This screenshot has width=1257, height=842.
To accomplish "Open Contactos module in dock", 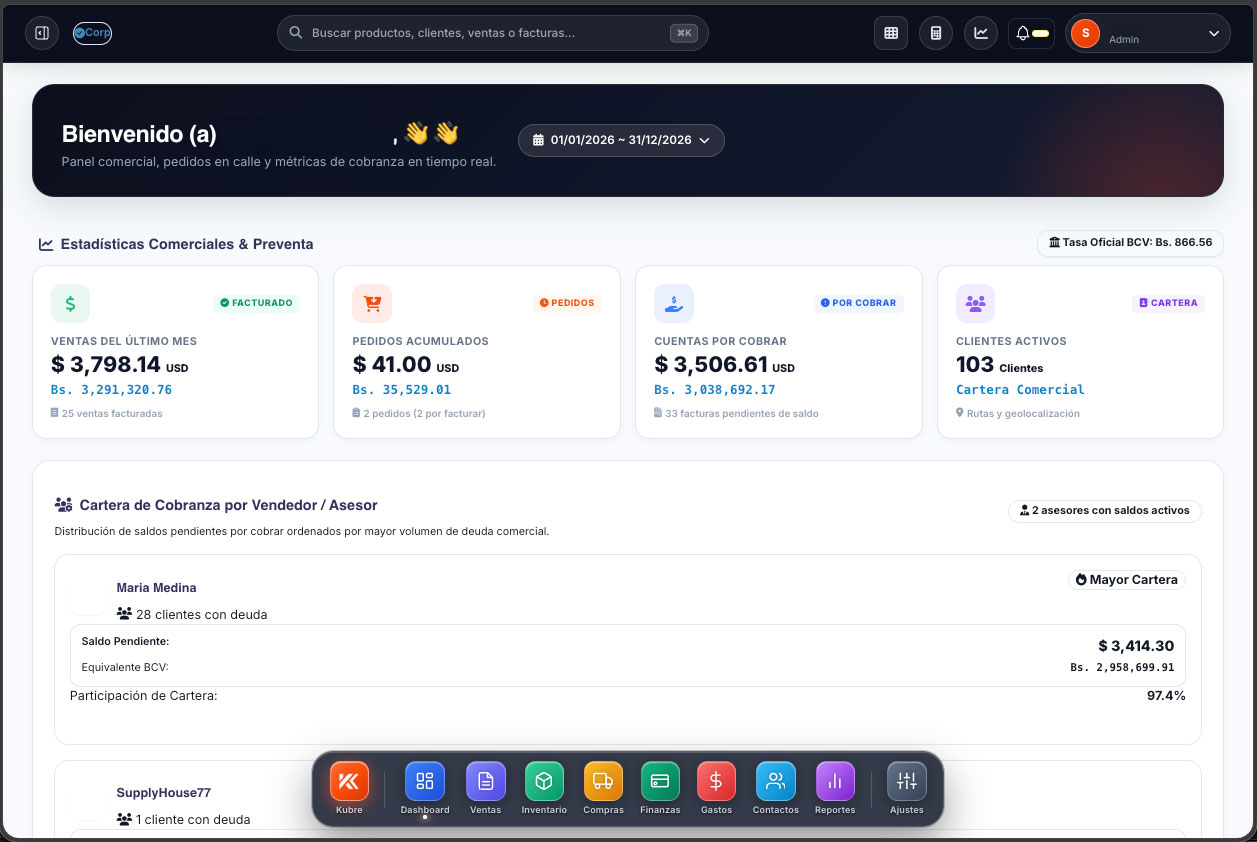I will click(x=776, y=788).
